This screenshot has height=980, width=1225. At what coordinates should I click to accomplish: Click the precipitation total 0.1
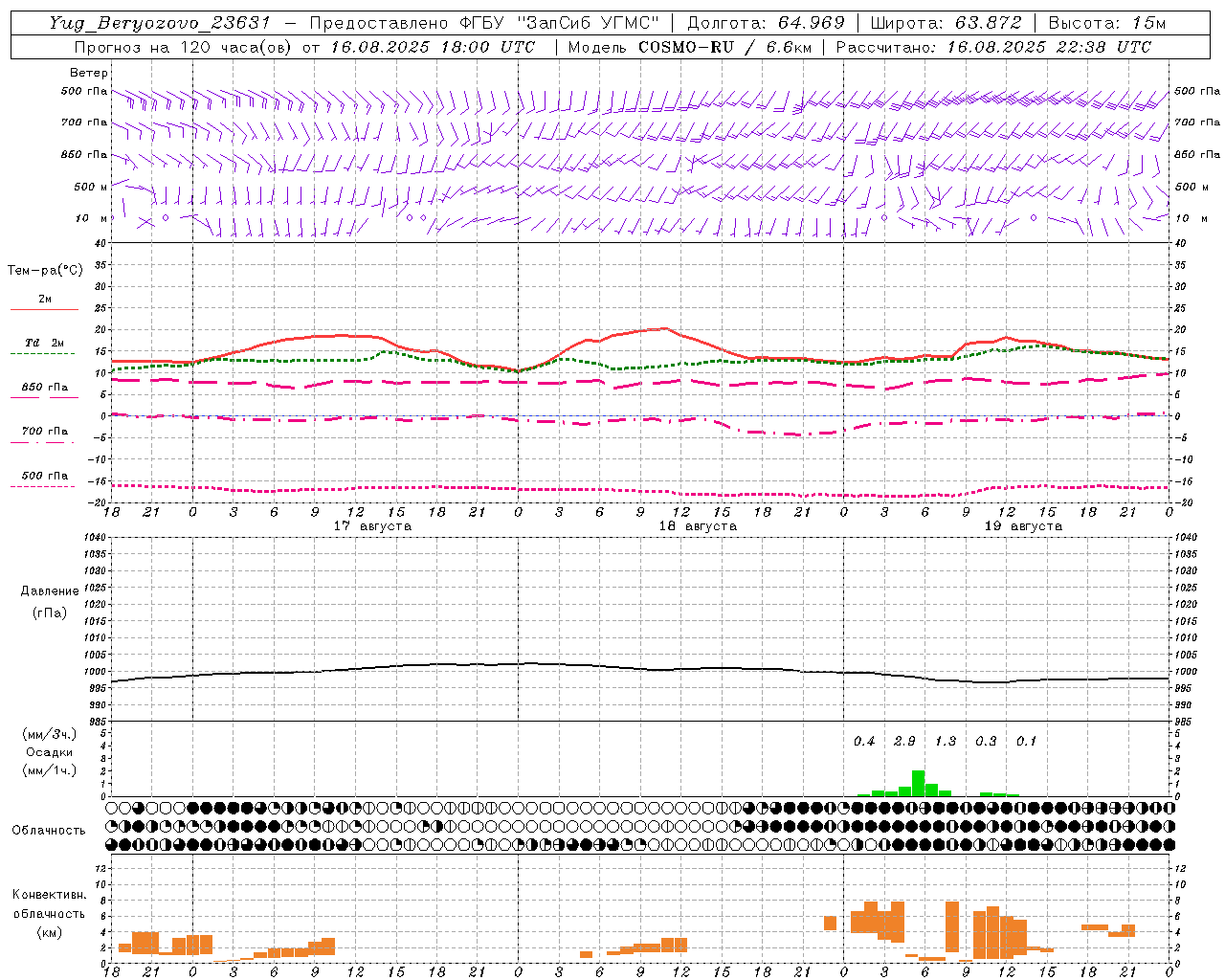1026,742
